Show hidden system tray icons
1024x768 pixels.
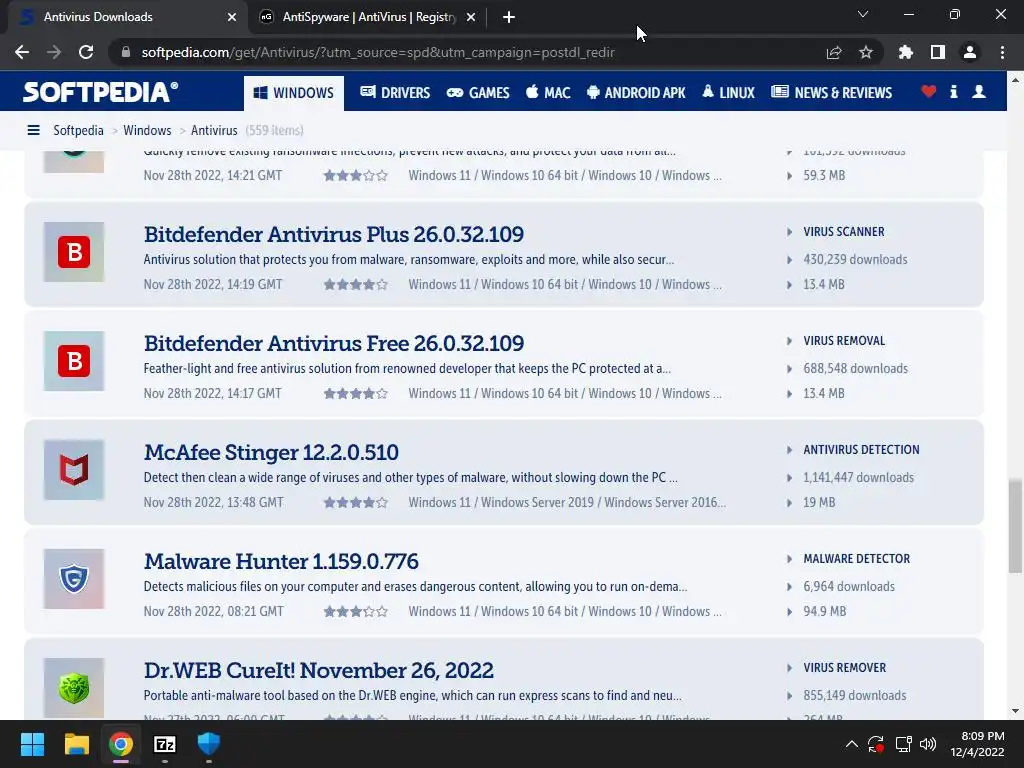(852, 744)
